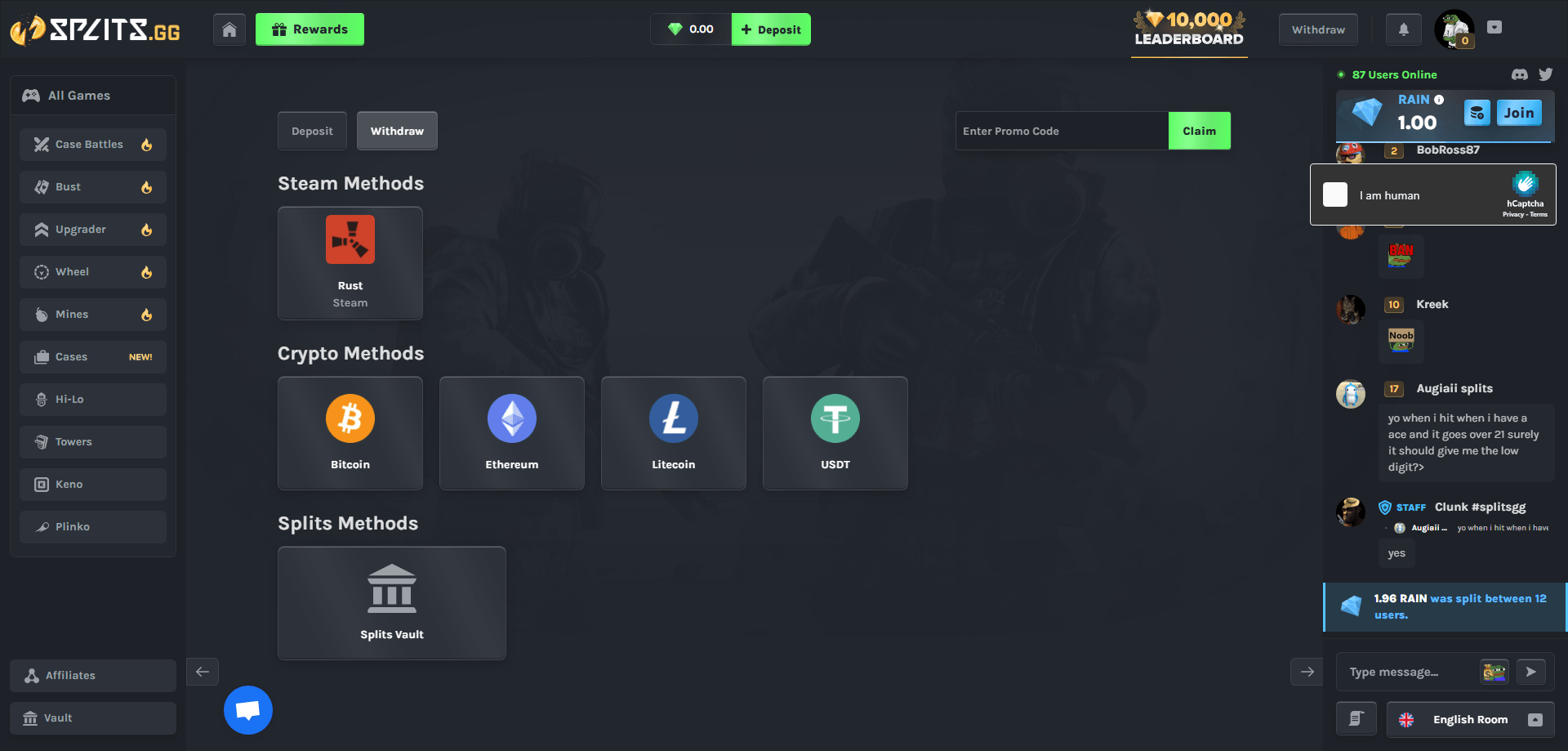Screen dimensions: 1568x751
Task: Select the Ethereum method
Action: tap(512, 433)
